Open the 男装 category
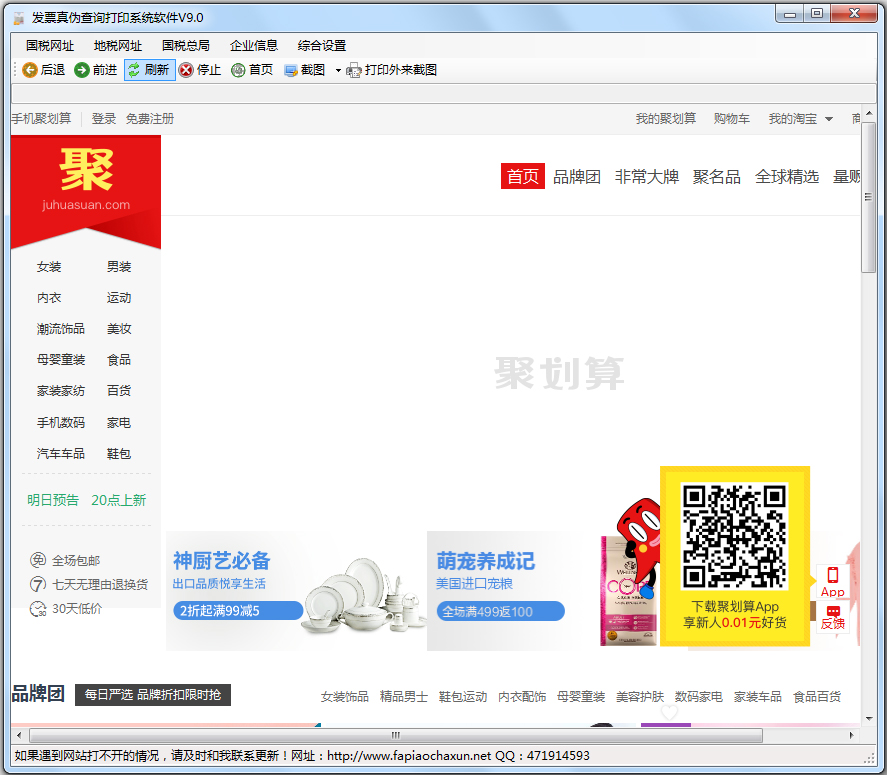Screen dimensions: 887x775 [x=119, y=267]
